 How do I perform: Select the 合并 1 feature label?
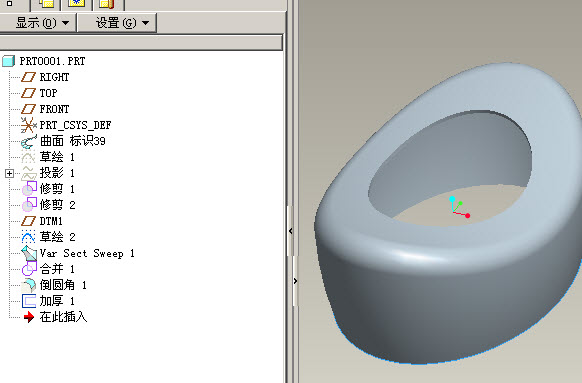[x=57, y=269]
